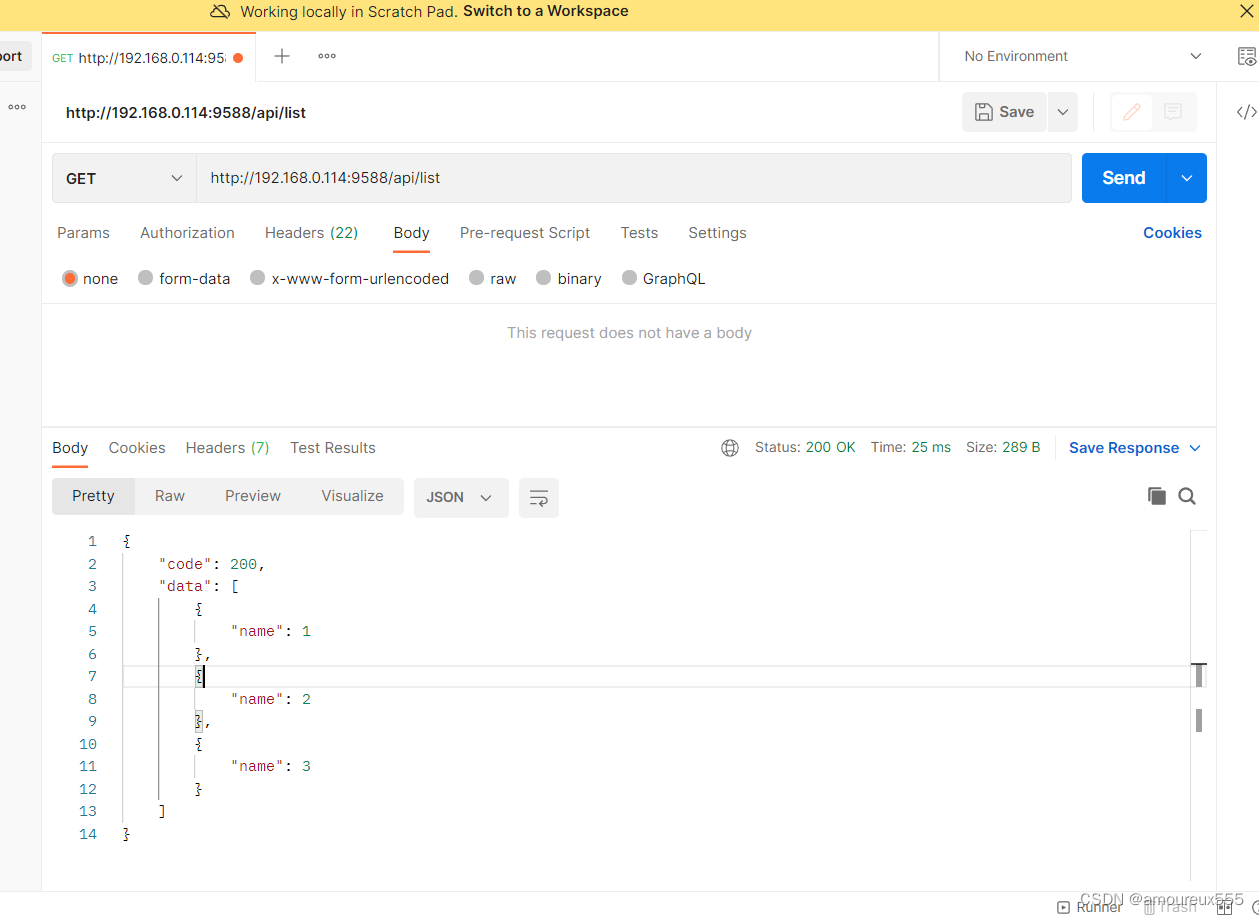Copy the response body using the copy icon
1259x915 pixels.
pyautogui.click(x=1156, y=496)
